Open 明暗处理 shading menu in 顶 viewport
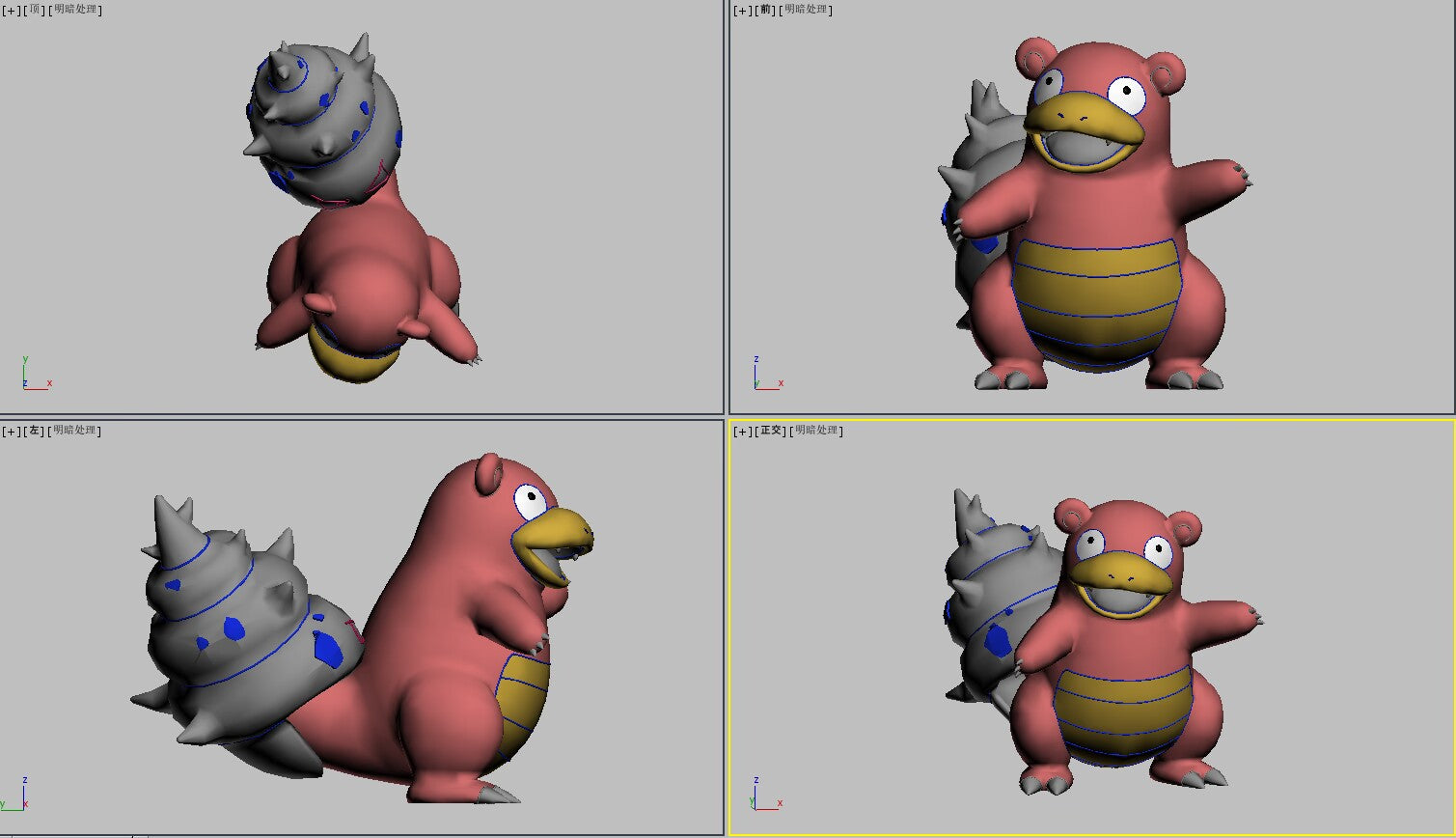The height and width of the screenshot is (838, 1456). [75, 10]
